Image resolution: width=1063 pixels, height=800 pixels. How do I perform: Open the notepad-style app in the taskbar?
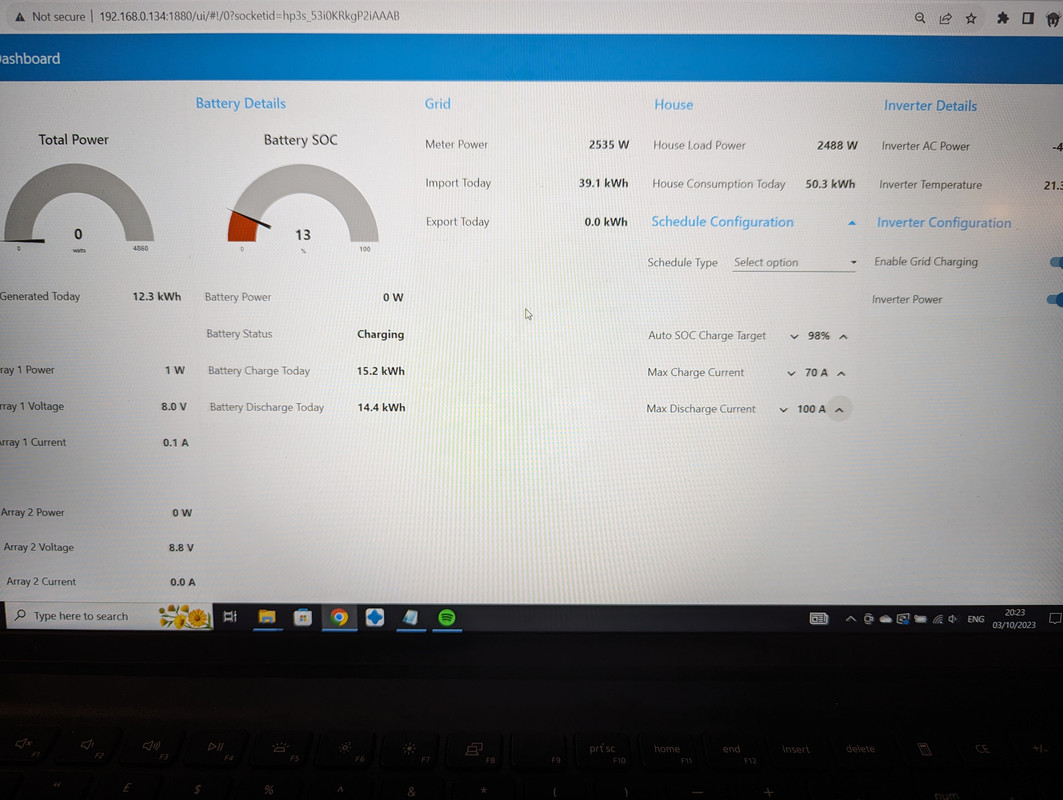410,617
